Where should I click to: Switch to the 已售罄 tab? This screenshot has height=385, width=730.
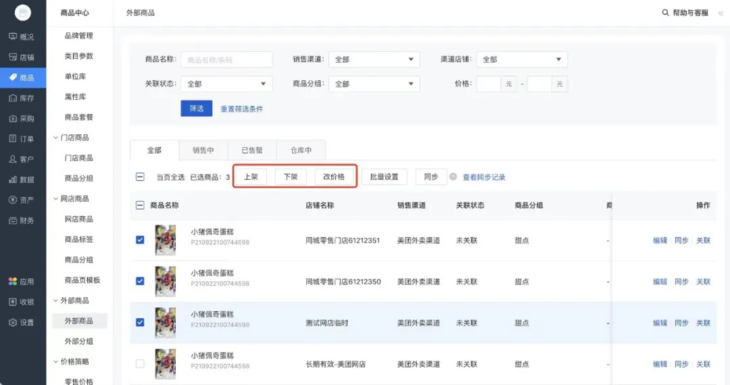[252, 150]
